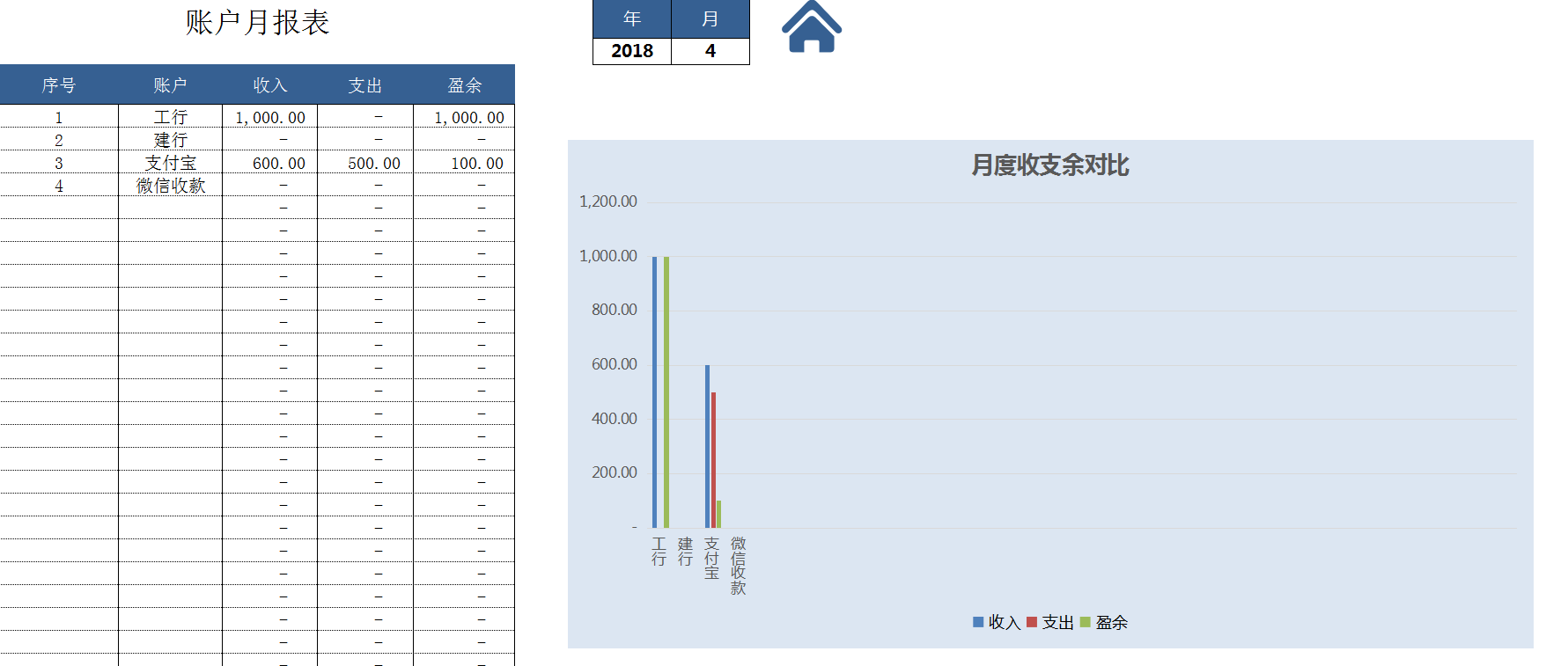1568x666 pixels.
Task: Select the year cell 2018
Action: (632, 51)
